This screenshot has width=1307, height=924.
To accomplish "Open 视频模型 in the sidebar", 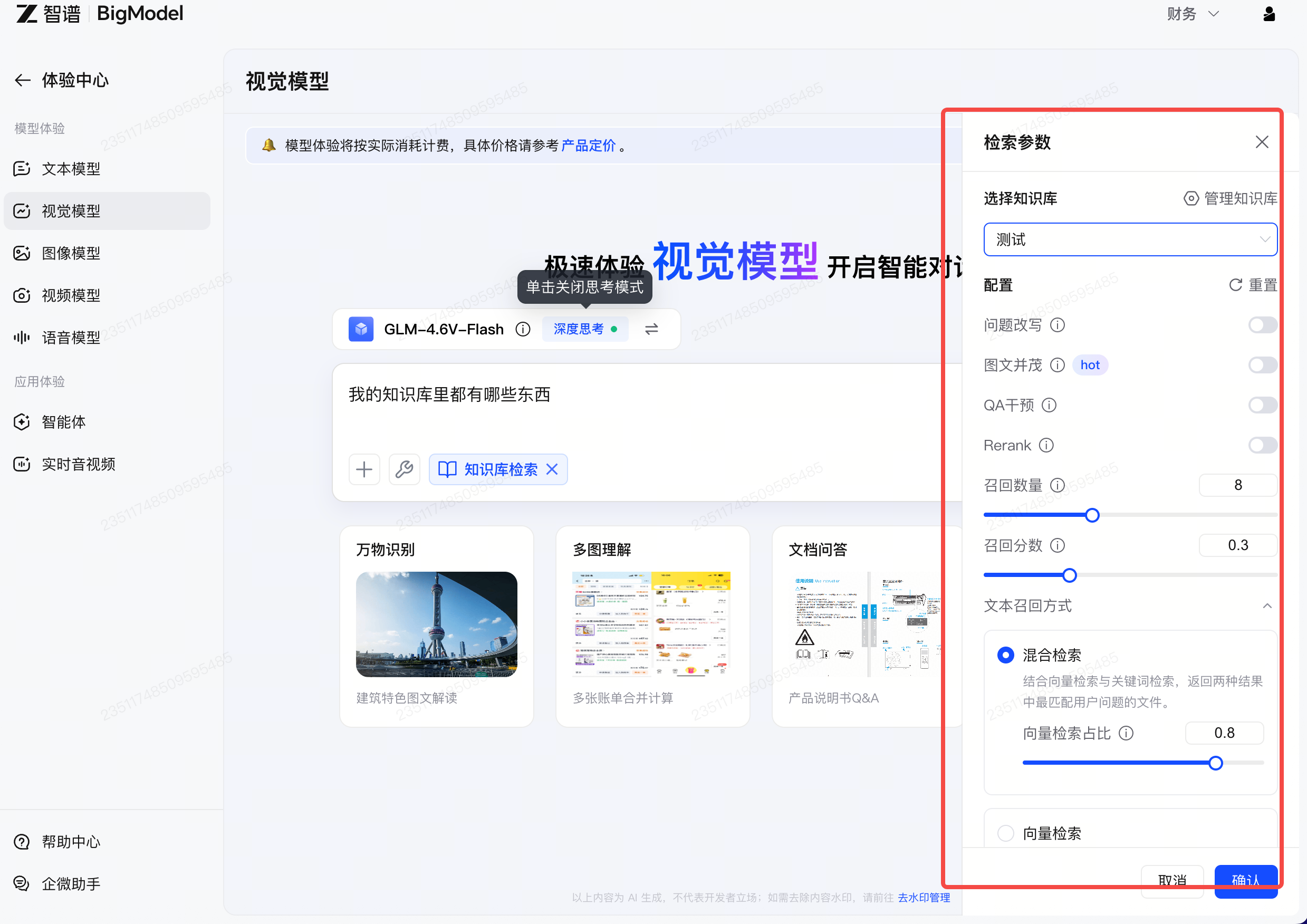I will click(x=107, y=295).
